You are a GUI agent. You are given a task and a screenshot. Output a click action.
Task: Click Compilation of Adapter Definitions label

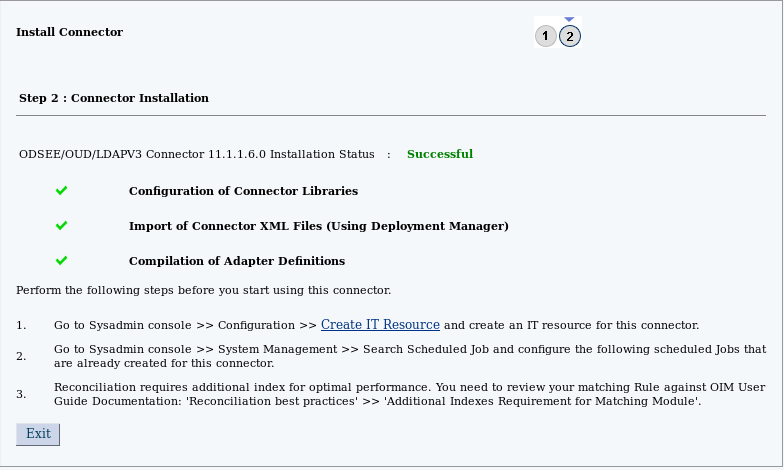(x=237, y=261)
